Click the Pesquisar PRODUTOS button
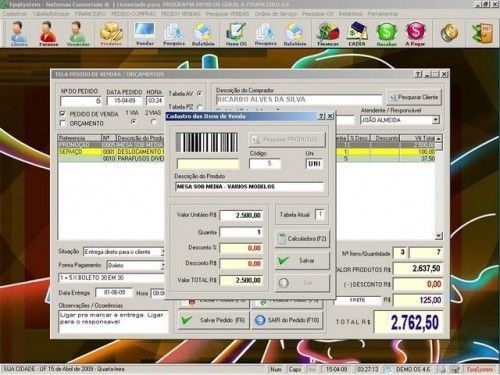The image size is (500, 375). tap(287, 139)
